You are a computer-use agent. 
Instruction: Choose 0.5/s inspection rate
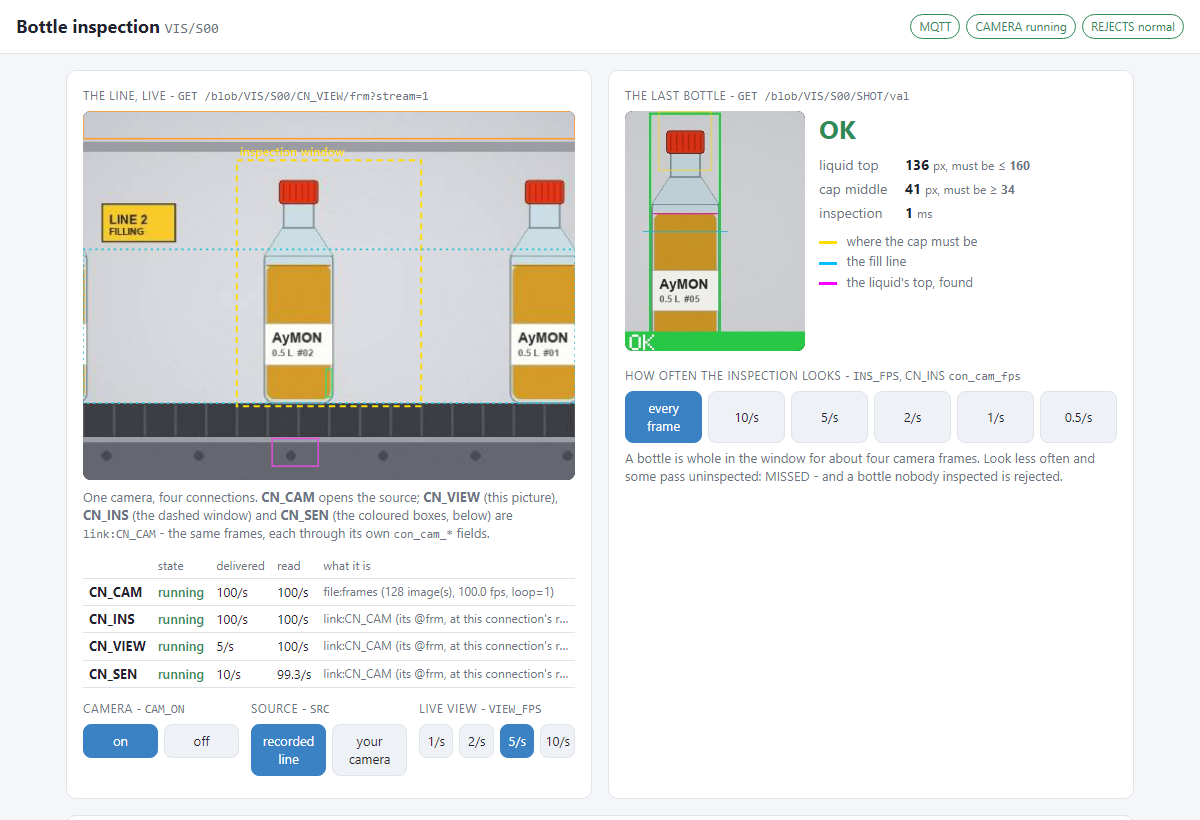(x=1078, y=417)
